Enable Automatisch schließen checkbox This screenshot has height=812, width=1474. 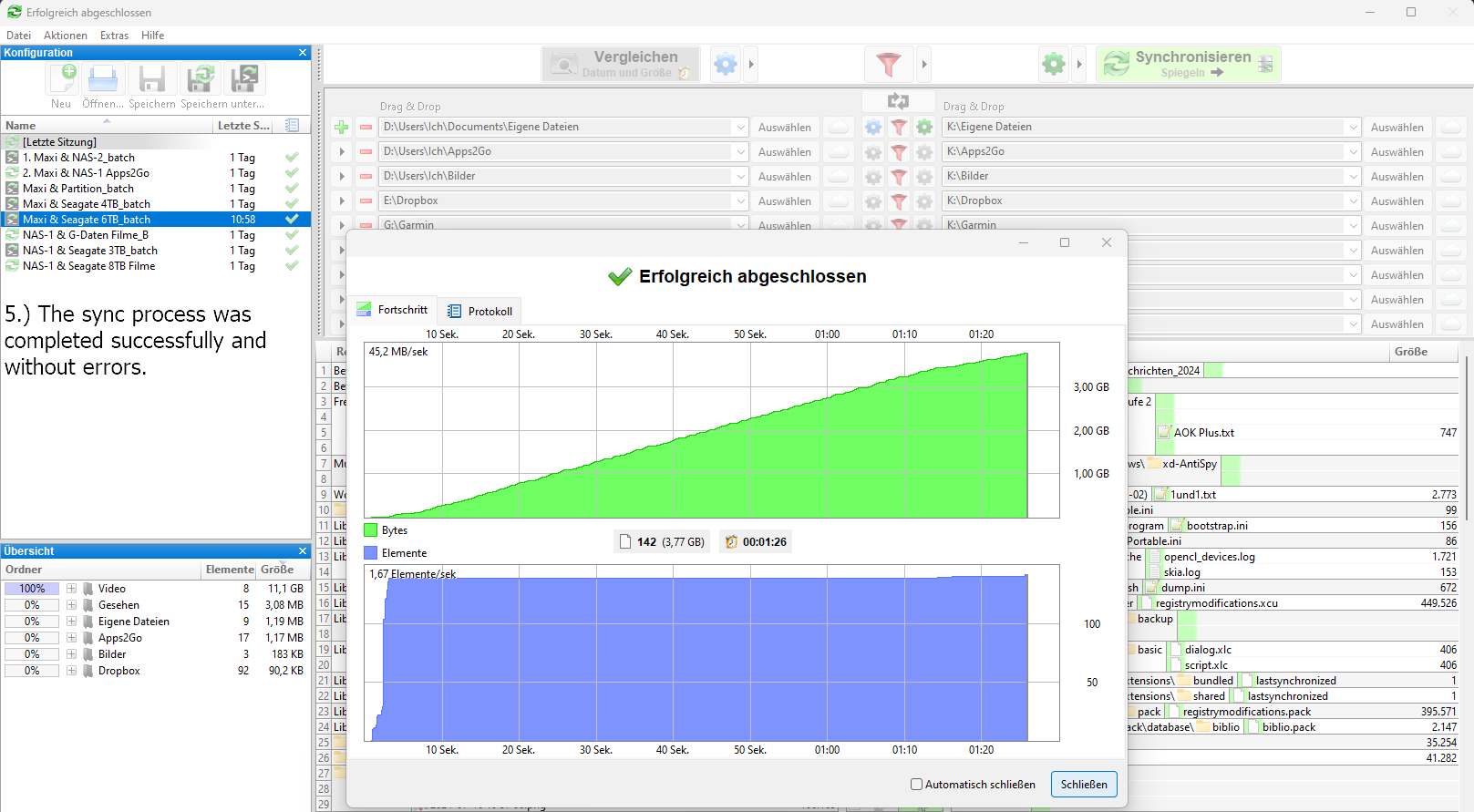point(917,785)
